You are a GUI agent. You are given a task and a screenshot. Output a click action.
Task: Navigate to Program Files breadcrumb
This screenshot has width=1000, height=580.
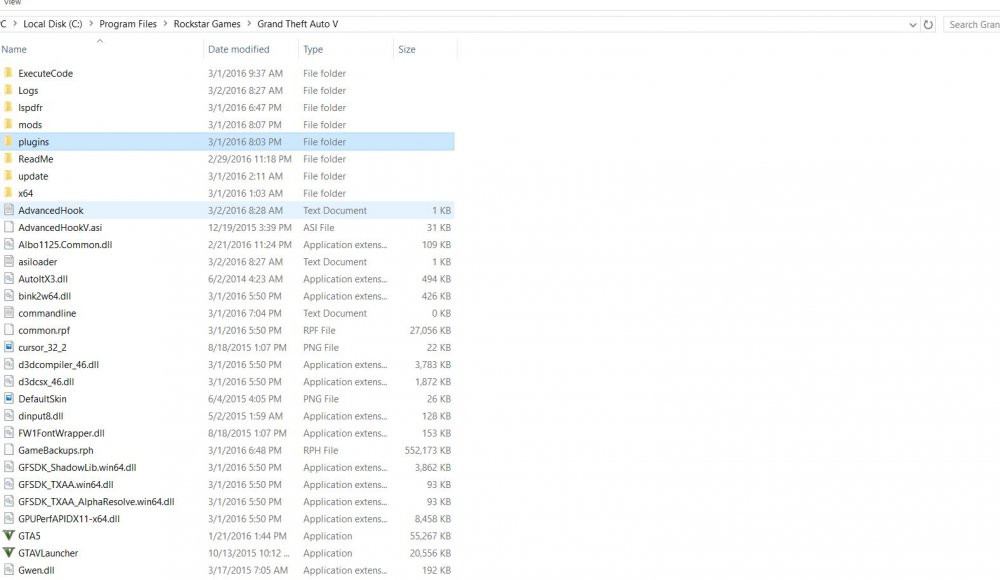click(128, 24)
